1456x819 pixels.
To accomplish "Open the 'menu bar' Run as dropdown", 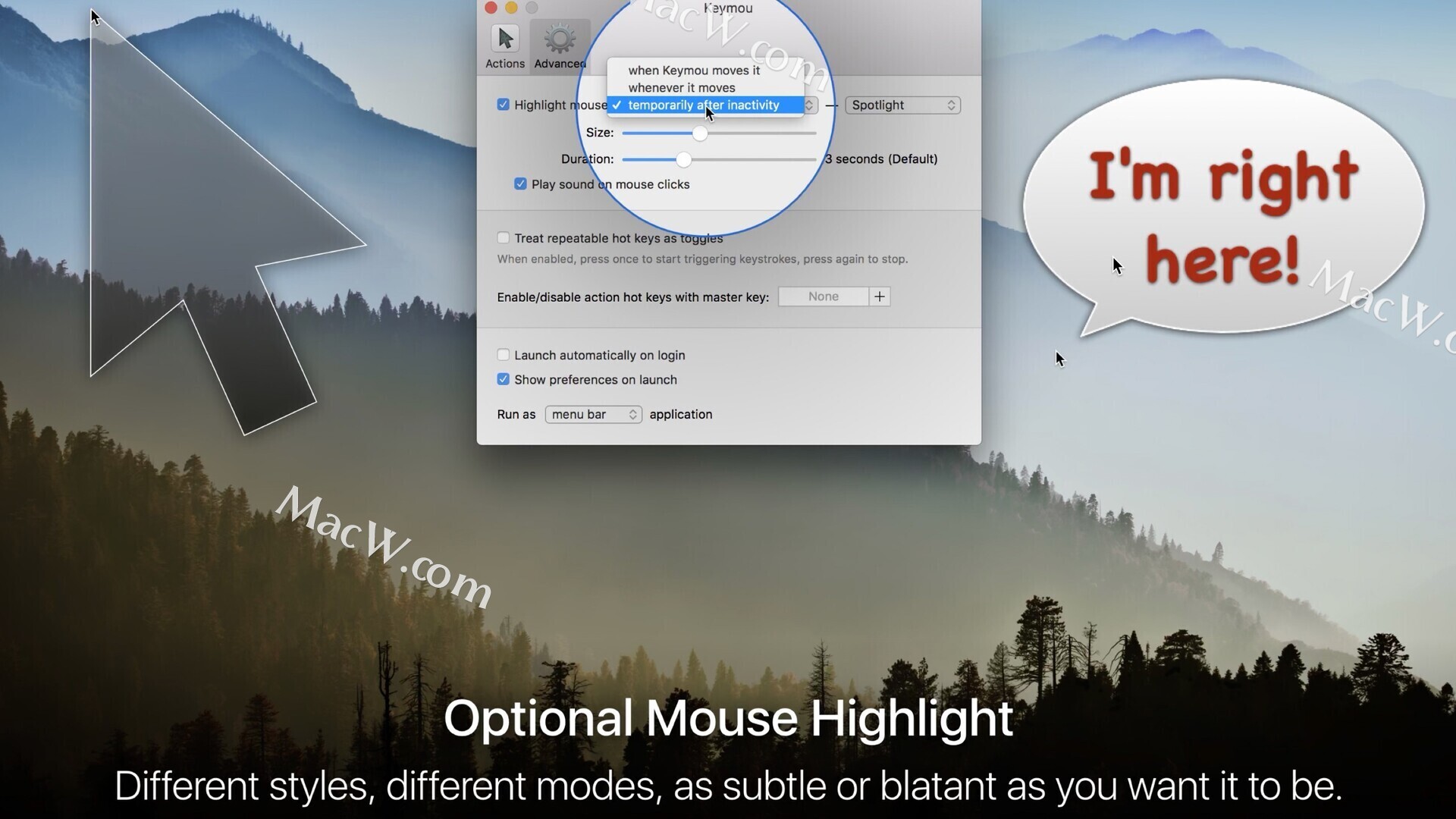I will (593, 414).
